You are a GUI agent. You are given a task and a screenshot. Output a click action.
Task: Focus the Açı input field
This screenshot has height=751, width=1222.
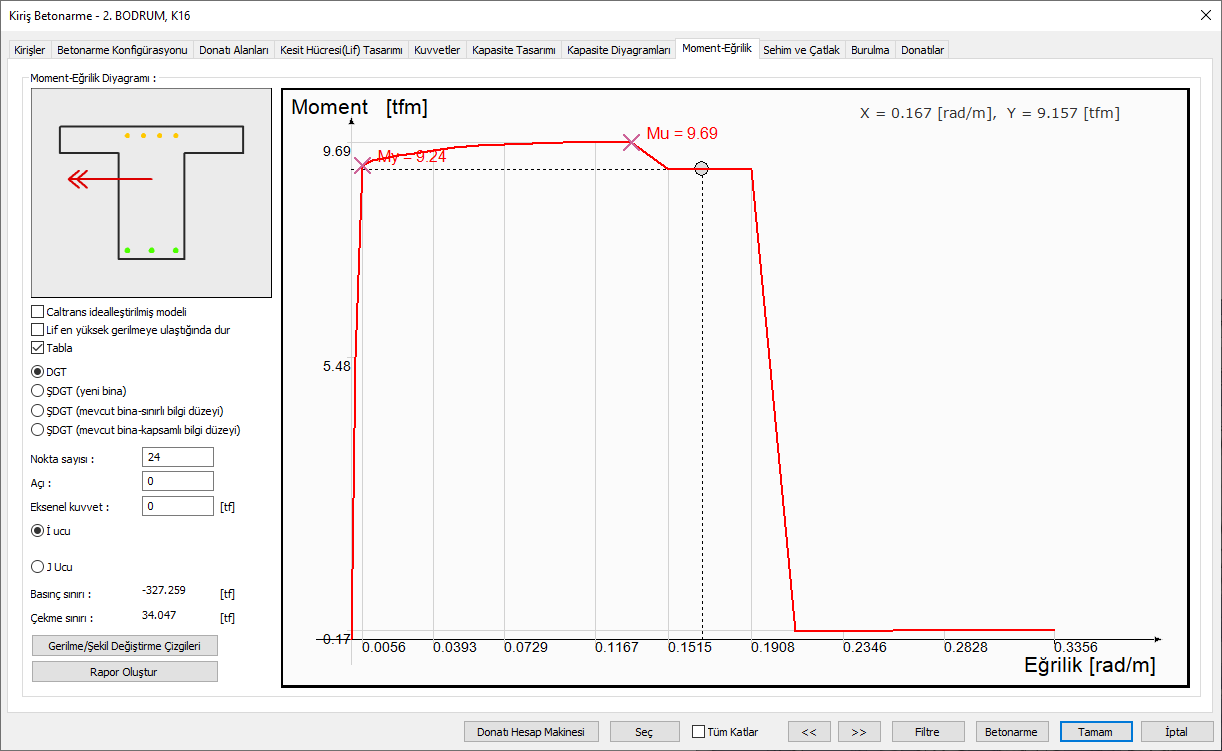point(178,482)
